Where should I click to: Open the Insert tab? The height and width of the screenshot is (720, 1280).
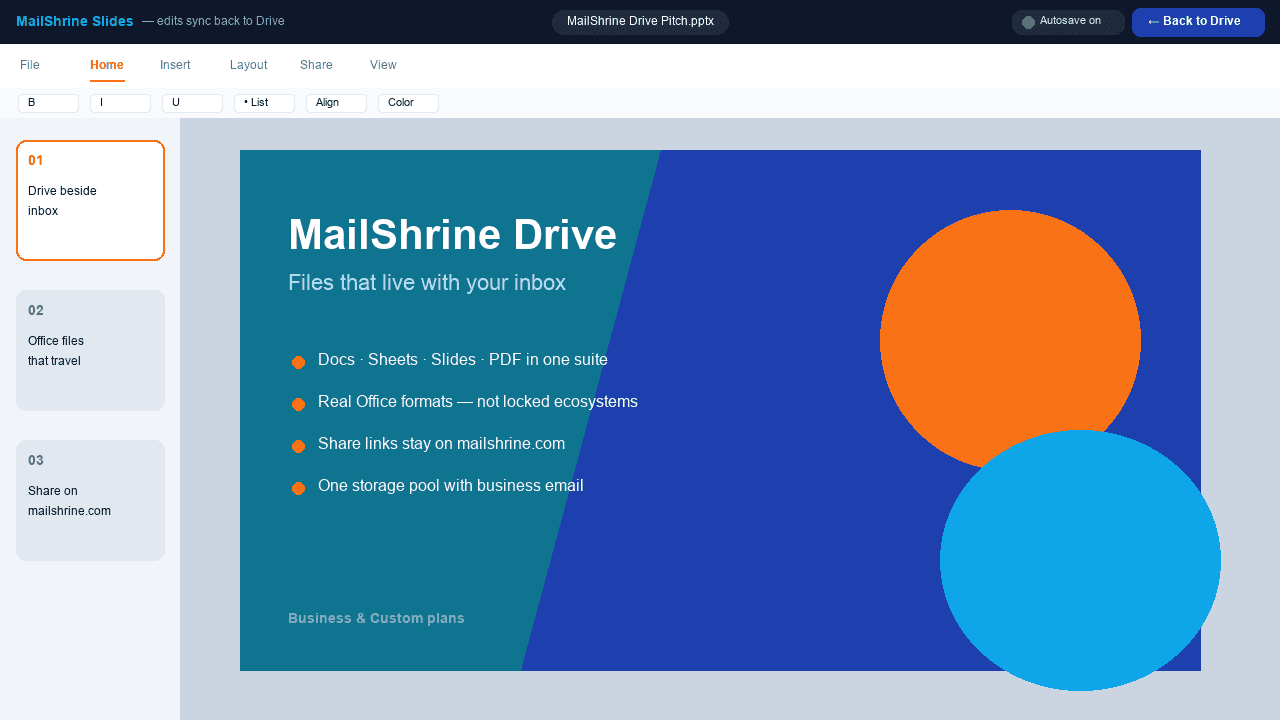tap(175, 65)
